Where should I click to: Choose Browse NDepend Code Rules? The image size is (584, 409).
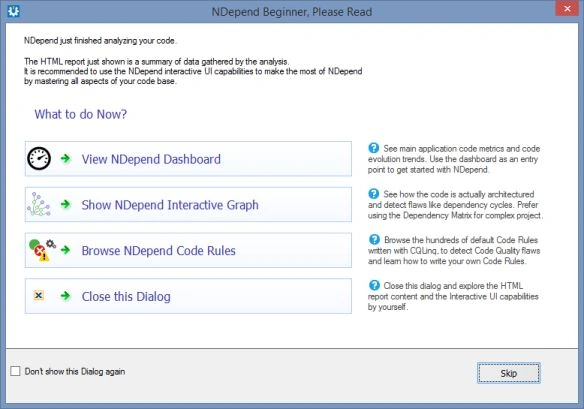tap(188, 250)
